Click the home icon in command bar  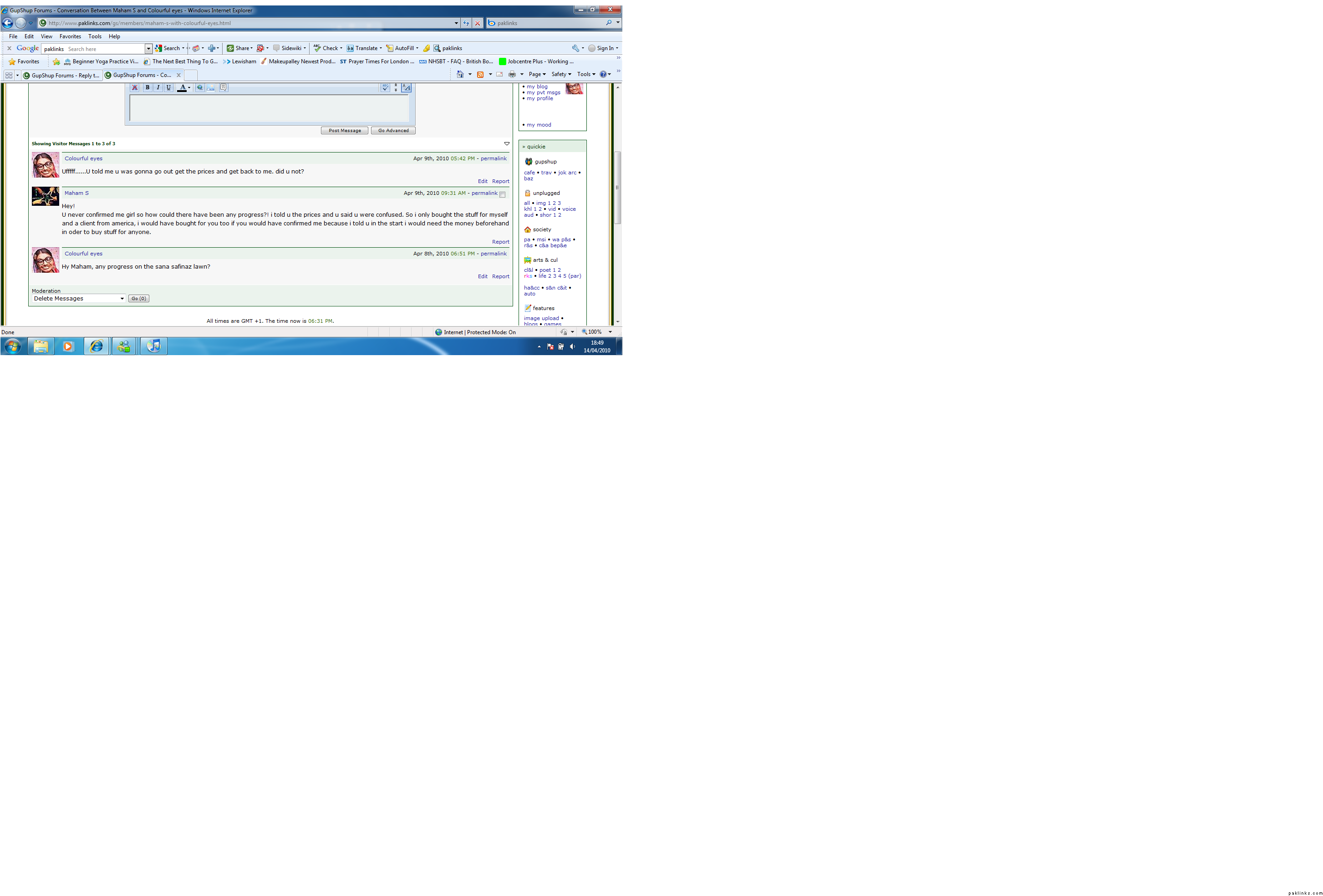coord(460,75)
